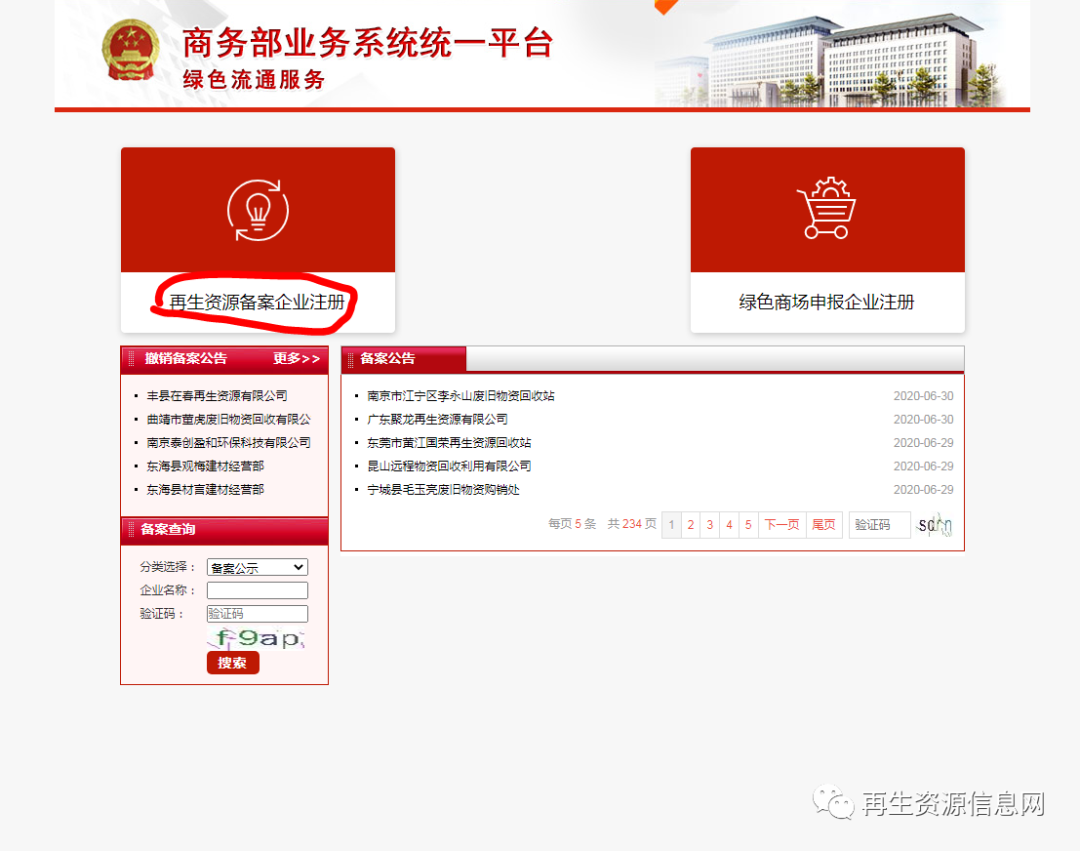Image resolution: width=1080 pixels, height=851 pixels.
Task: Click the 更多>> link for more announcements
Action: [x=297, y=360]
